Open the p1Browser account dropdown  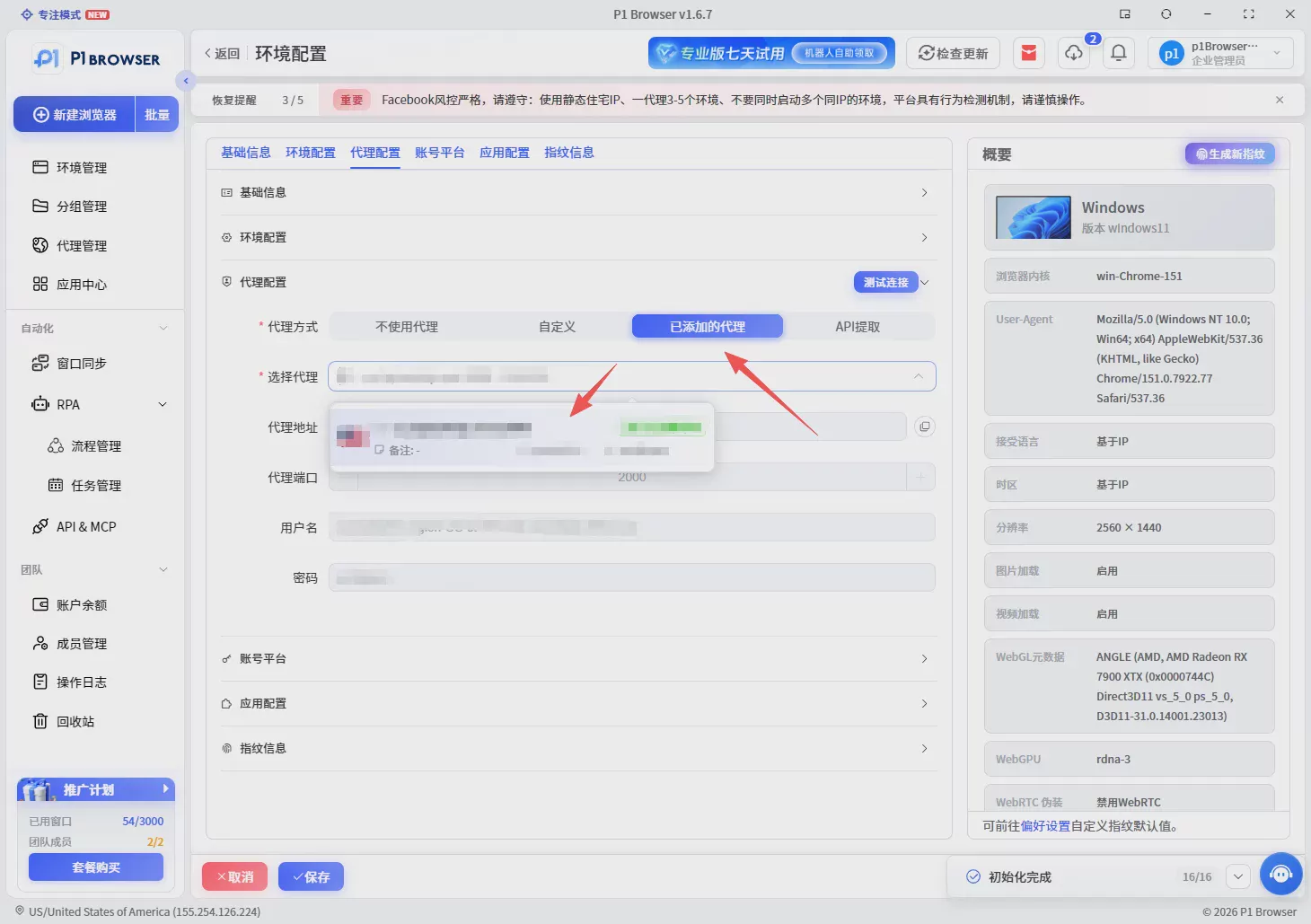[1220, 53]
